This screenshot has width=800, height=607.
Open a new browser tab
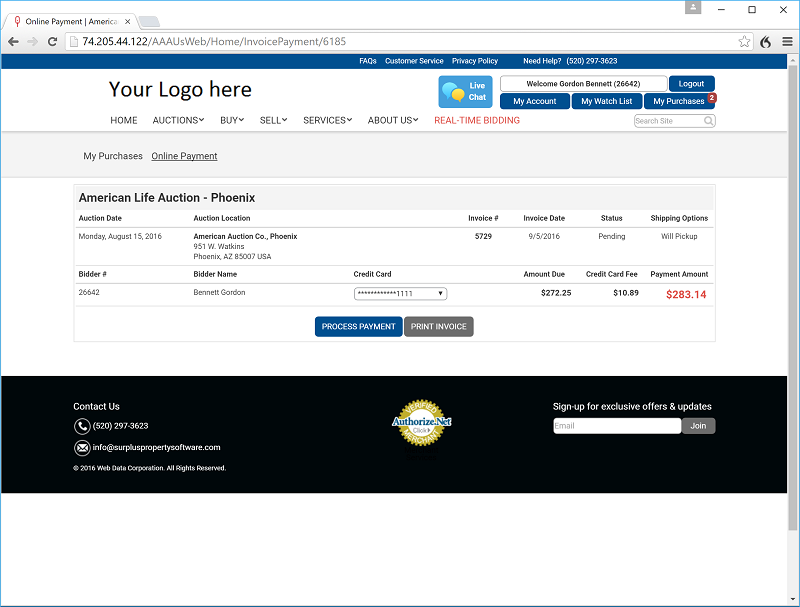(149, 21)
